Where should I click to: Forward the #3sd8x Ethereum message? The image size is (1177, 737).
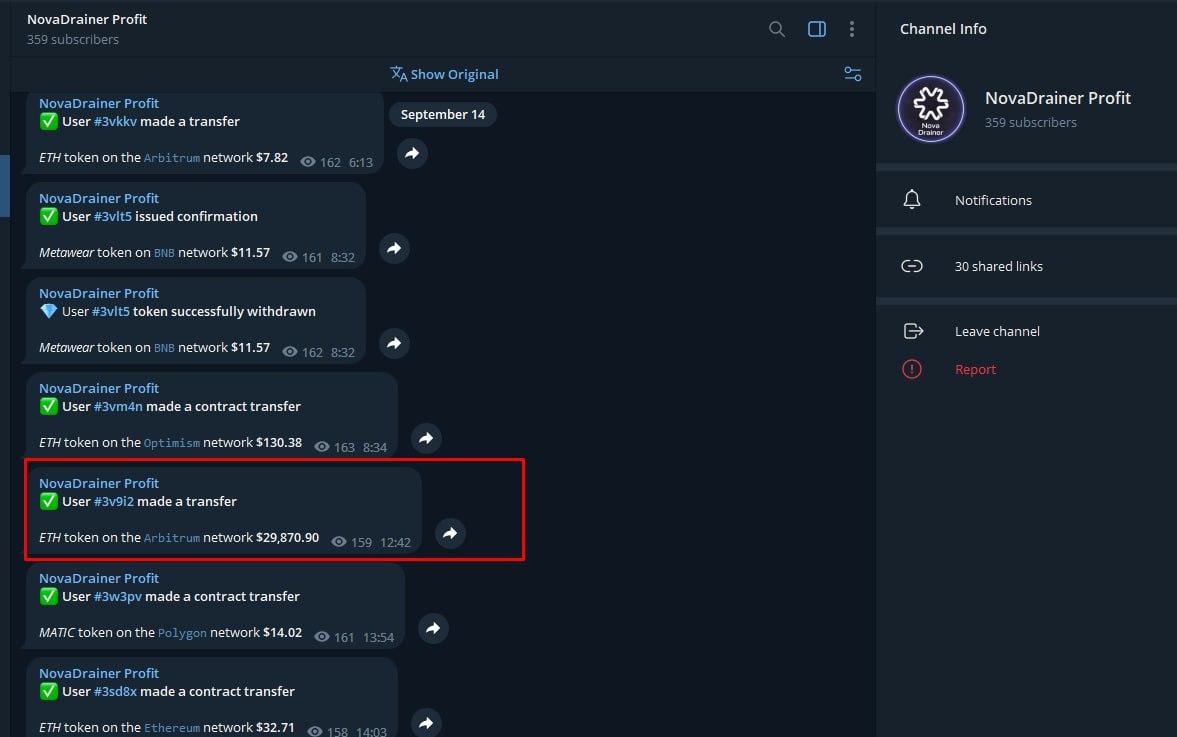point(426,723)
